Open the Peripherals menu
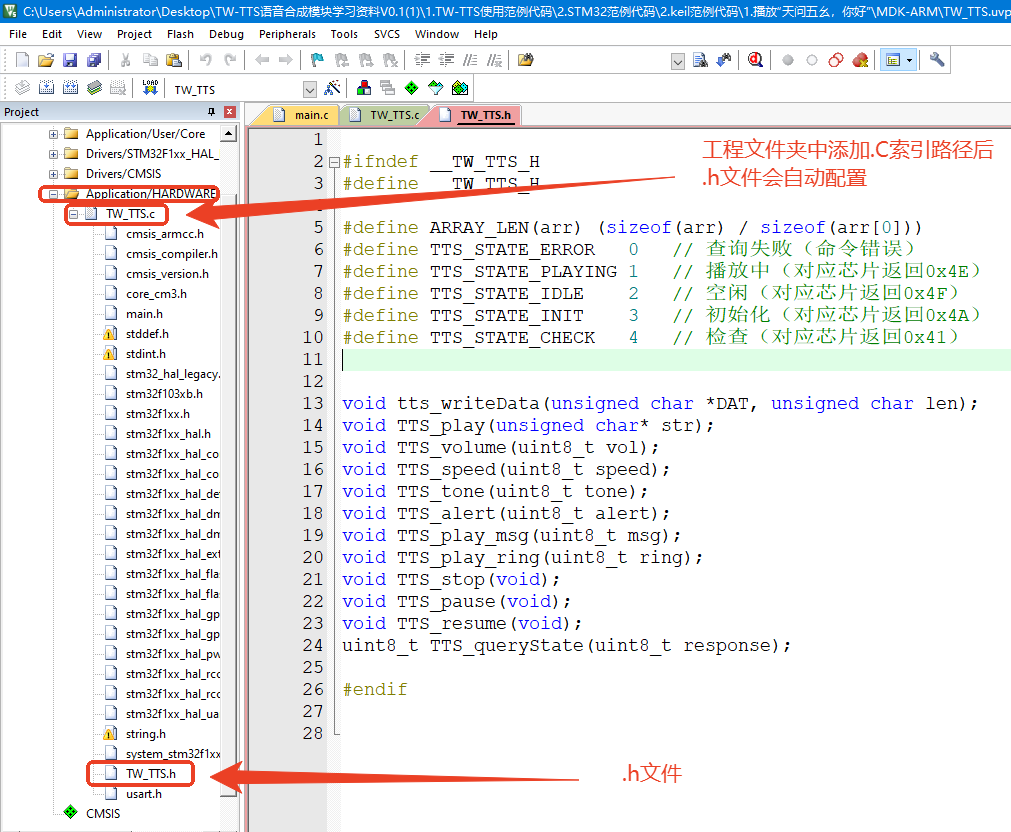Screen dimensions: 1011x832 pos(287,34)
